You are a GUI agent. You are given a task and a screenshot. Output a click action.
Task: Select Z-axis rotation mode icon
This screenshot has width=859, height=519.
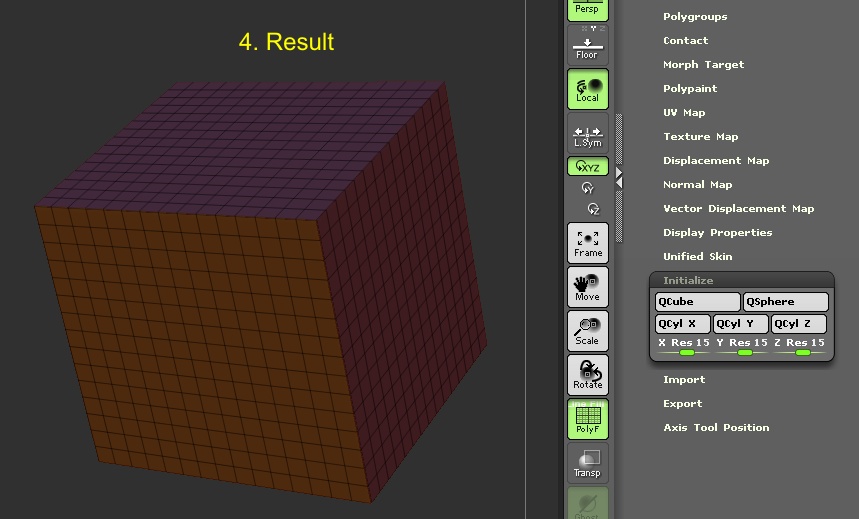[593, 209]
